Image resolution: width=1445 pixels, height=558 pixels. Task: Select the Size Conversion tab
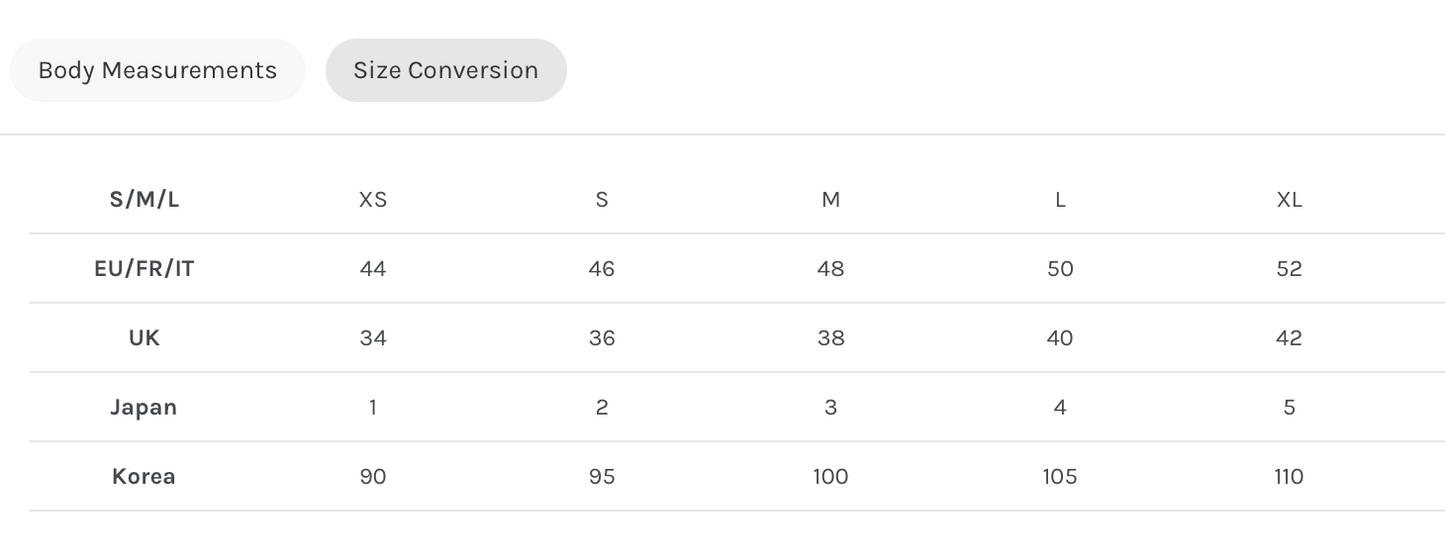446,70
